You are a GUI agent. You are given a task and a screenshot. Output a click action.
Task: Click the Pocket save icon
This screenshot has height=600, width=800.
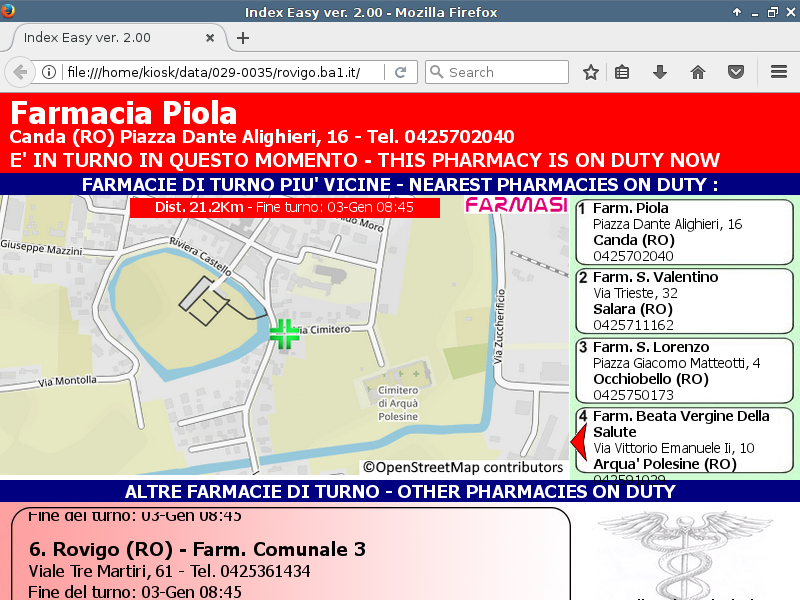[x=736, y=72]
